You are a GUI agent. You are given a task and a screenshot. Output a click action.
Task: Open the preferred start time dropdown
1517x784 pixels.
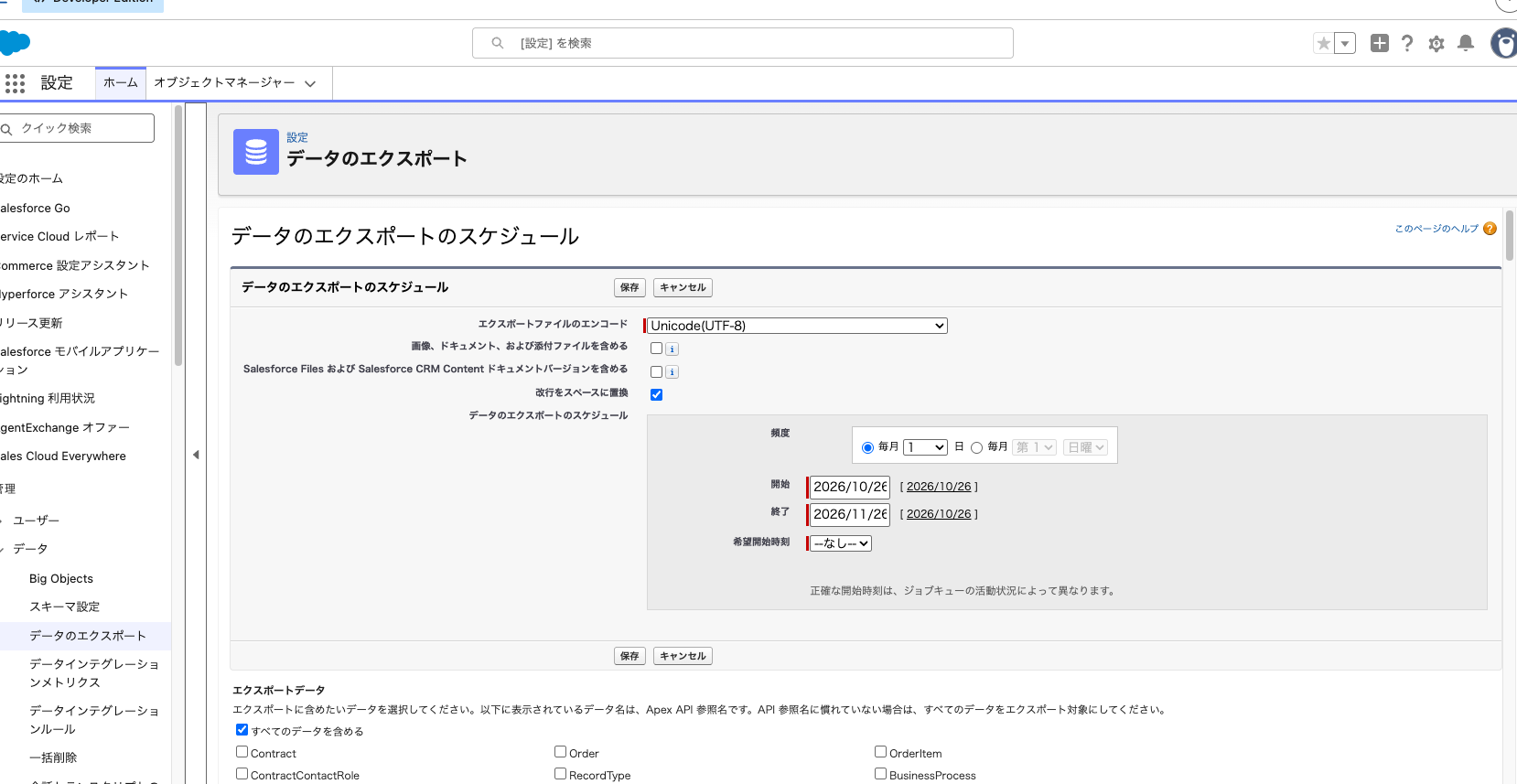pyautogui.click(x=840, y=543)
